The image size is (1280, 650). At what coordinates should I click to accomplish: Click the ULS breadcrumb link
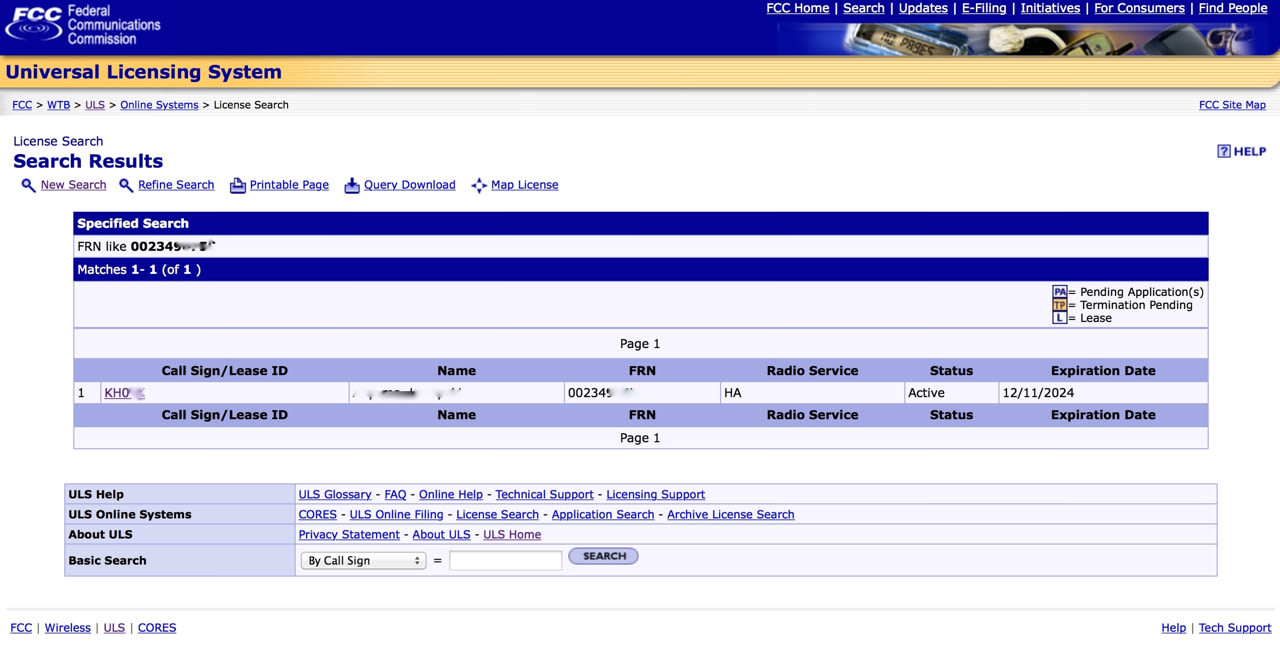click(x=95, y=105)
